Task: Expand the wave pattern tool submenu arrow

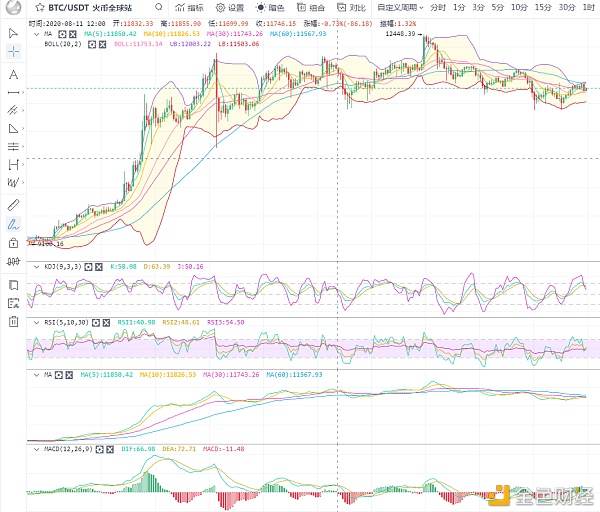Action: [23, 183]
